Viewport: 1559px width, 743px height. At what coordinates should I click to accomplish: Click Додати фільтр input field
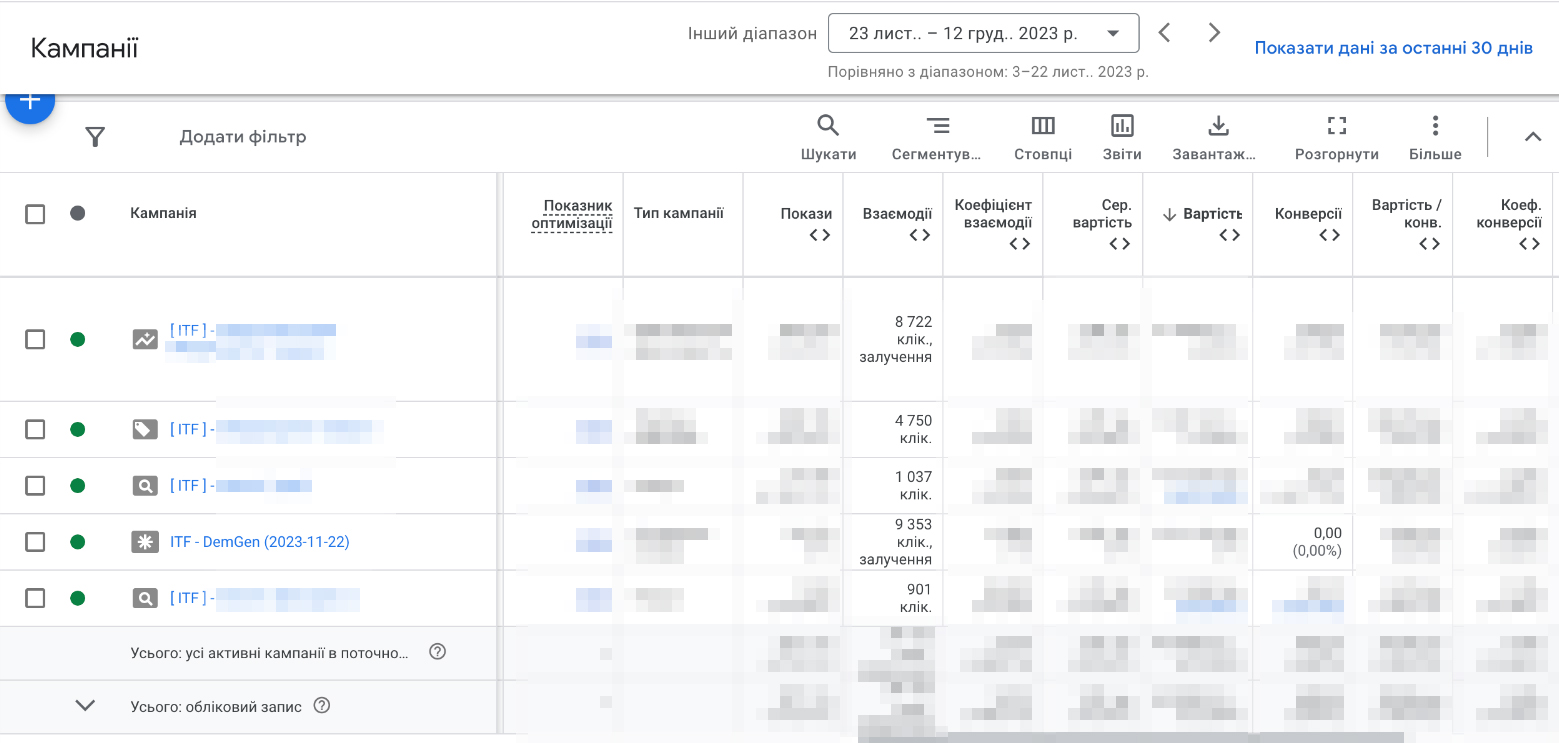[243, 137]
